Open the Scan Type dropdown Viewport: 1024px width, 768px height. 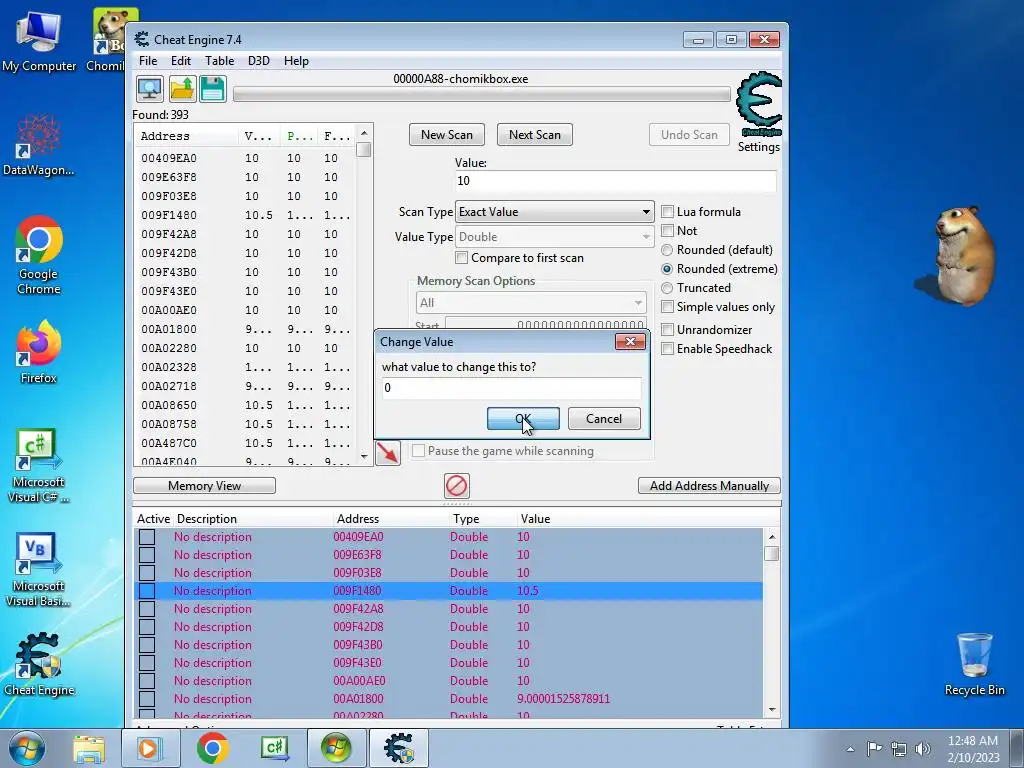(x=554, y=212)
